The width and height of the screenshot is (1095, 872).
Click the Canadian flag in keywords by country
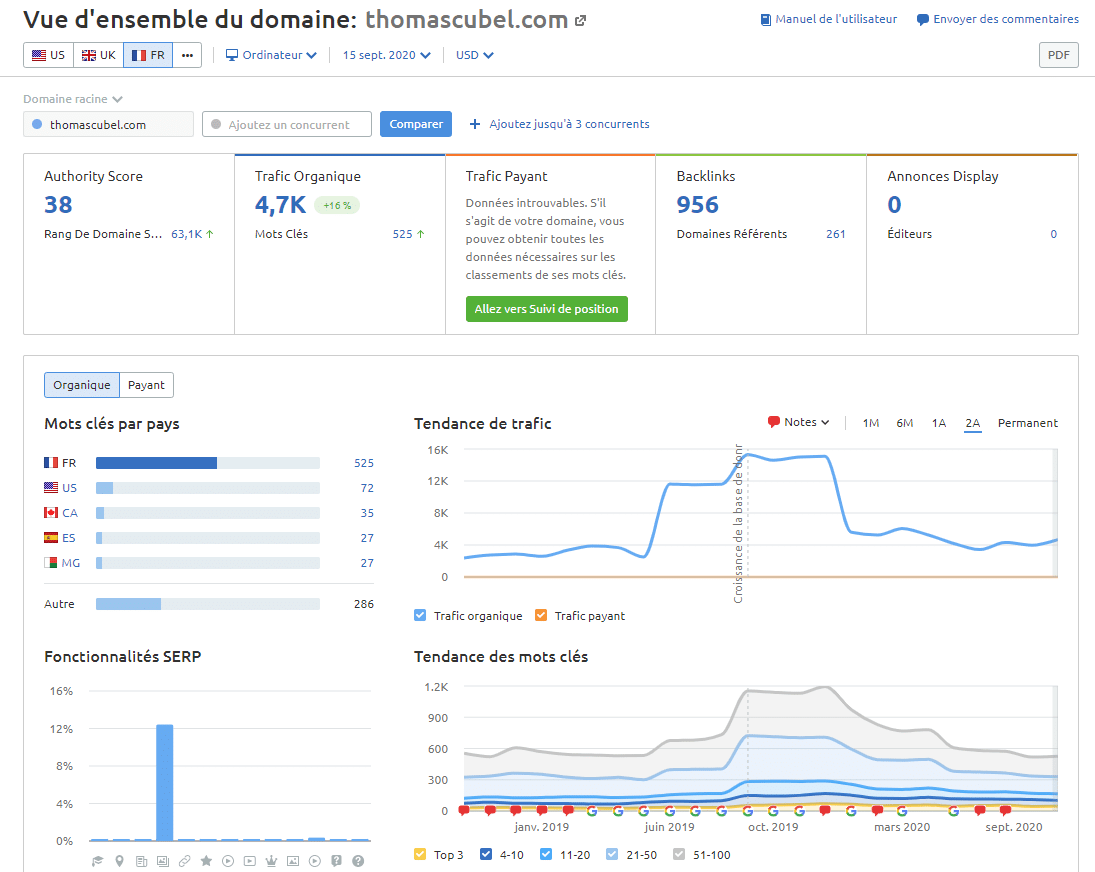(51, 512)
